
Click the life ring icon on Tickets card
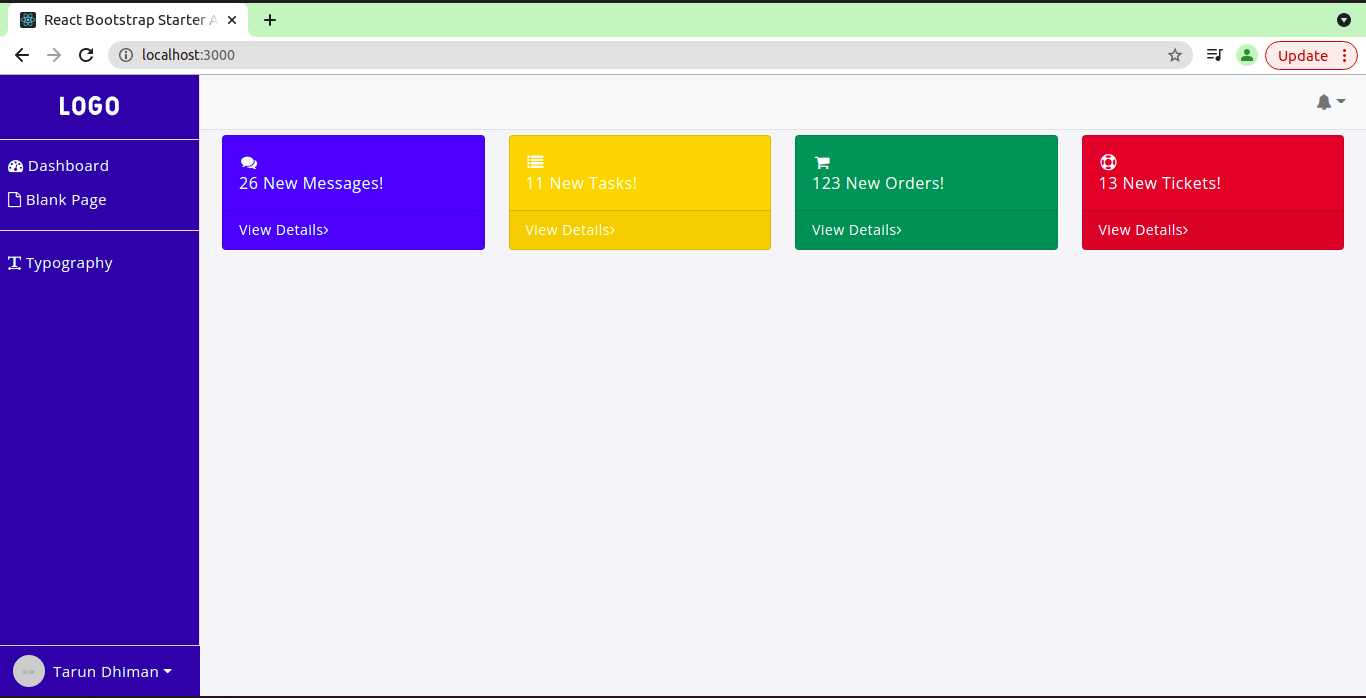click(x=1108, y=162)
